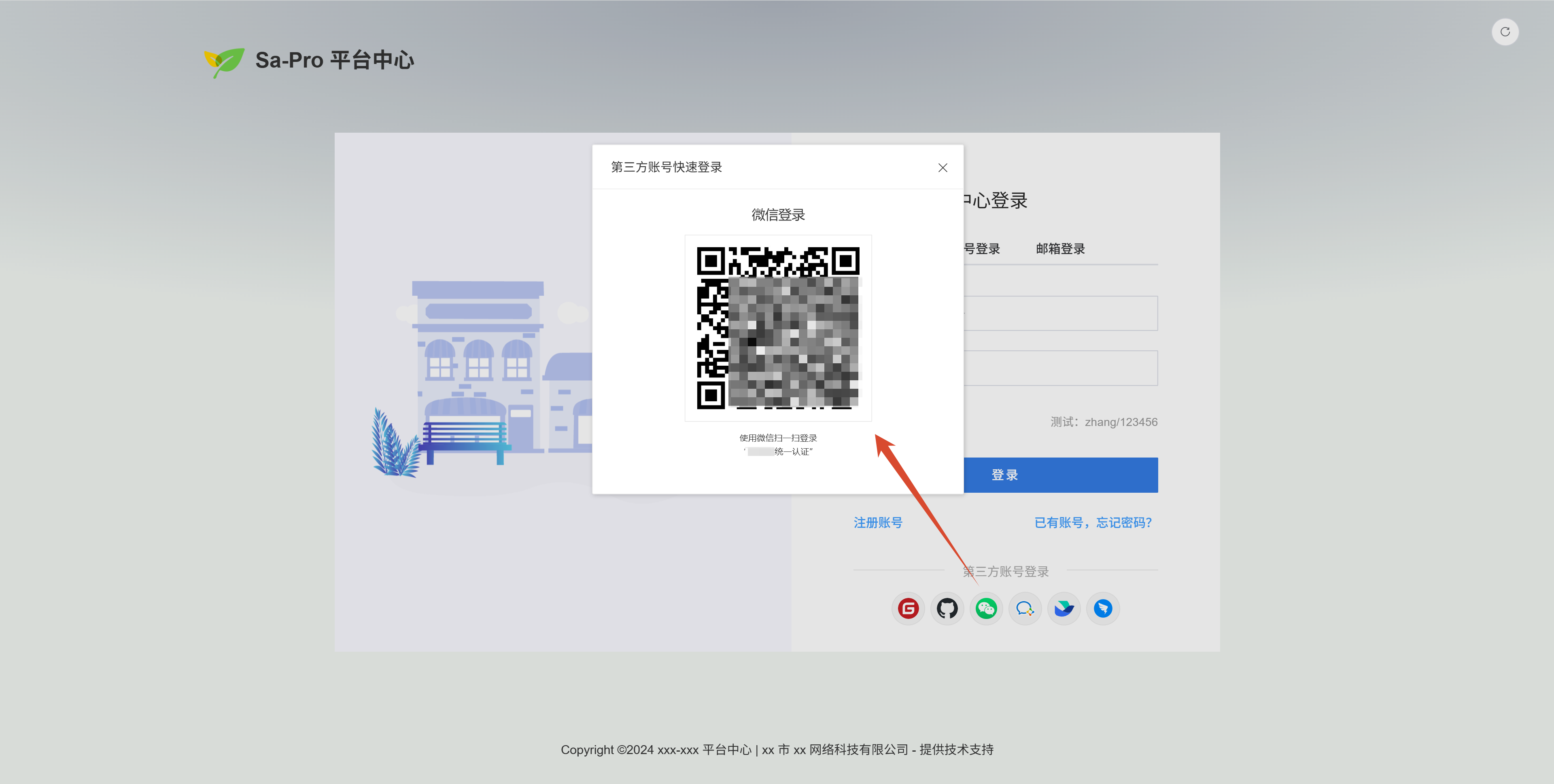Viewport: 1554px width, 784px height.
Task: Close the 第三方账号快速登录 dialog
Action: point(943,167)
